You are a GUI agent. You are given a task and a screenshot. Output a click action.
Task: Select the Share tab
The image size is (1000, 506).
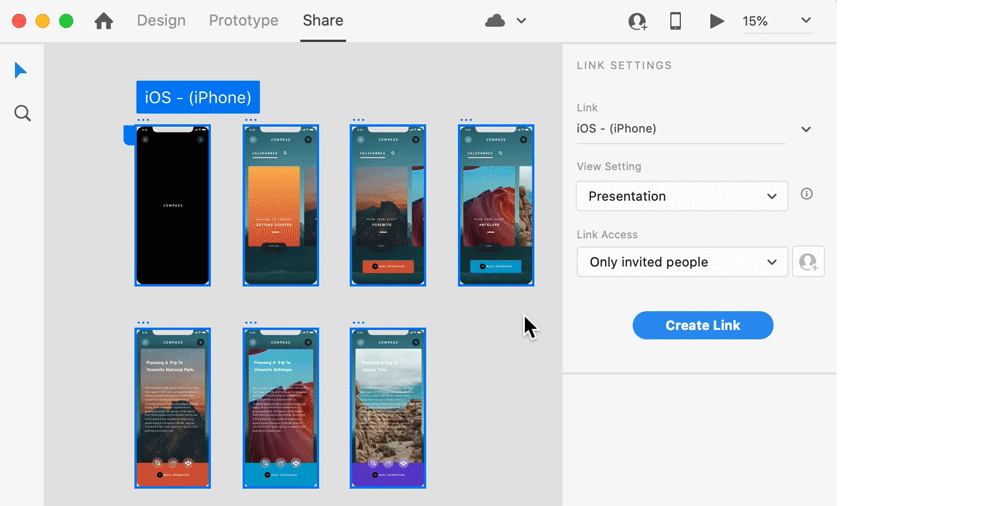[323, 21]
